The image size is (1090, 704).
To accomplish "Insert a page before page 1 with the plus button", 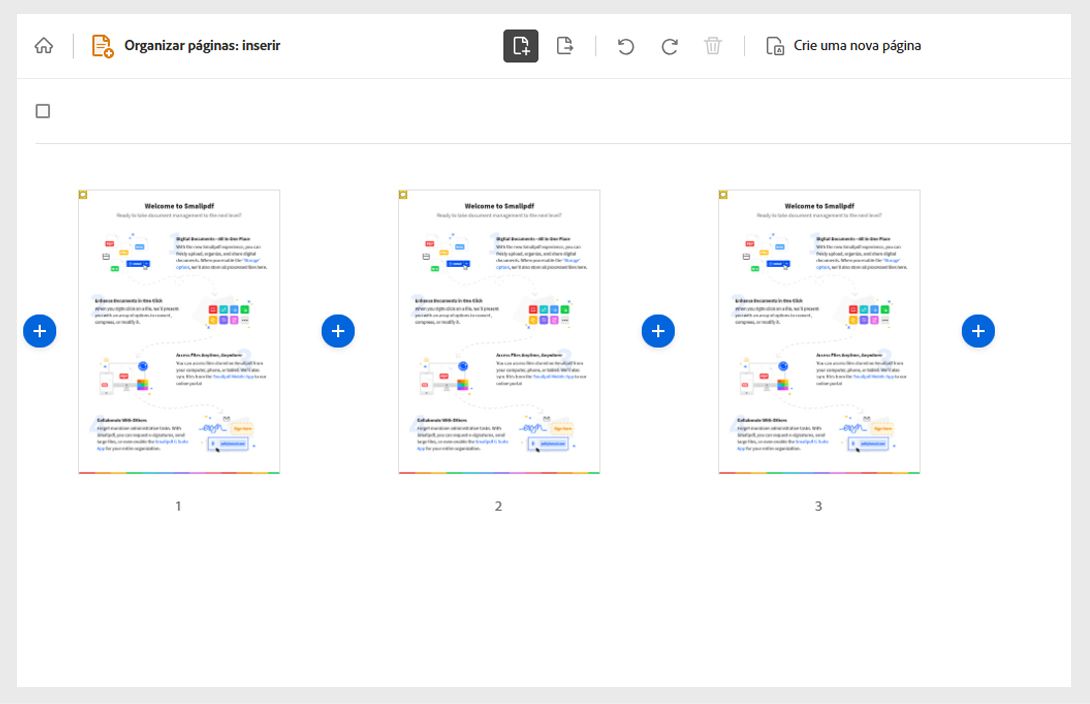I will (x=40, y=330).
